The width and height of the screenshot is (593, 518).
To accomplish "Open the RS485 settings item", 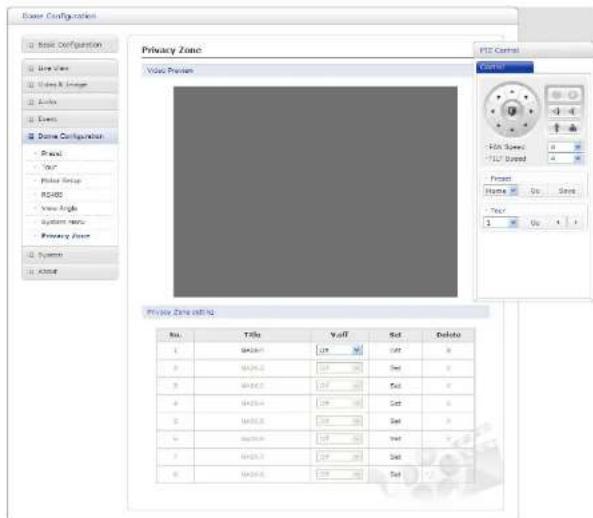I will [x=52, y=194].
